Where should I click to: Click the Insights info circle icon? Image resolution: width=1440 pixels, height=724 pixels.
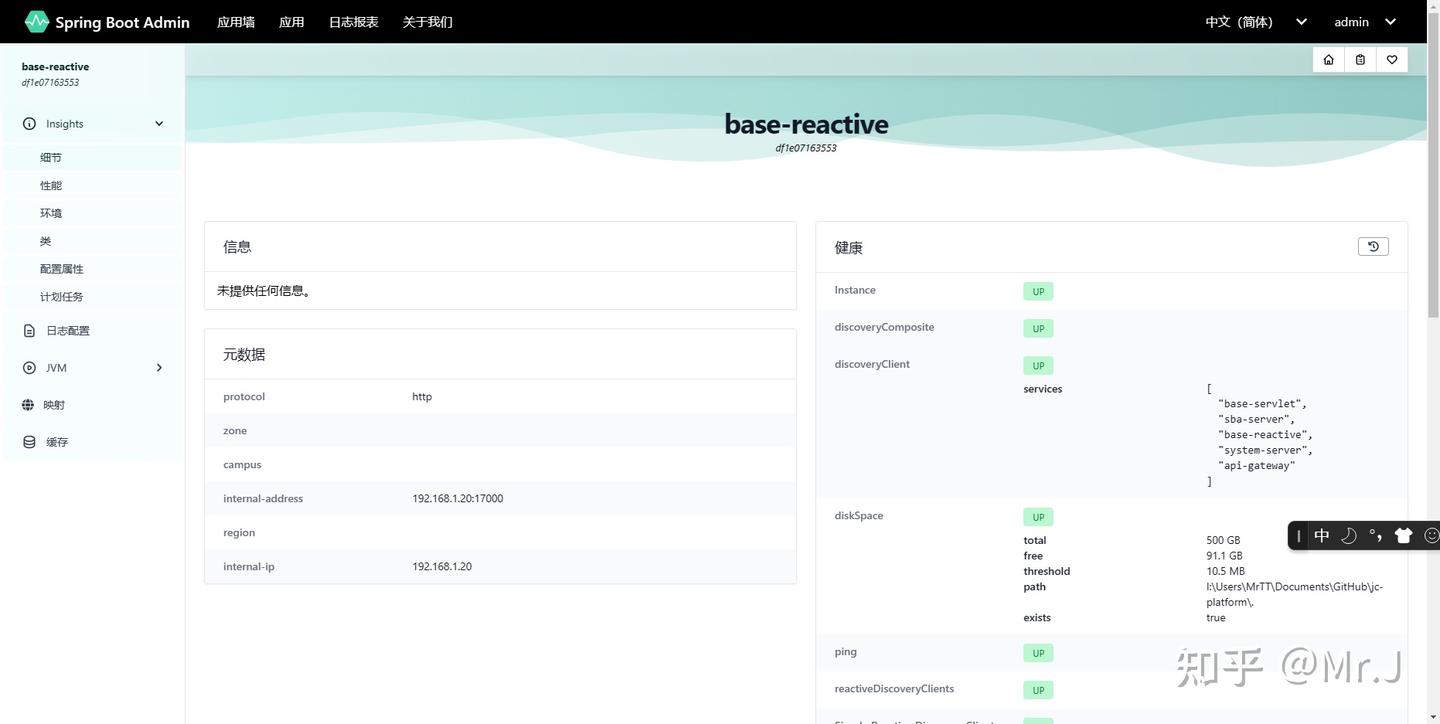[29, 124]
